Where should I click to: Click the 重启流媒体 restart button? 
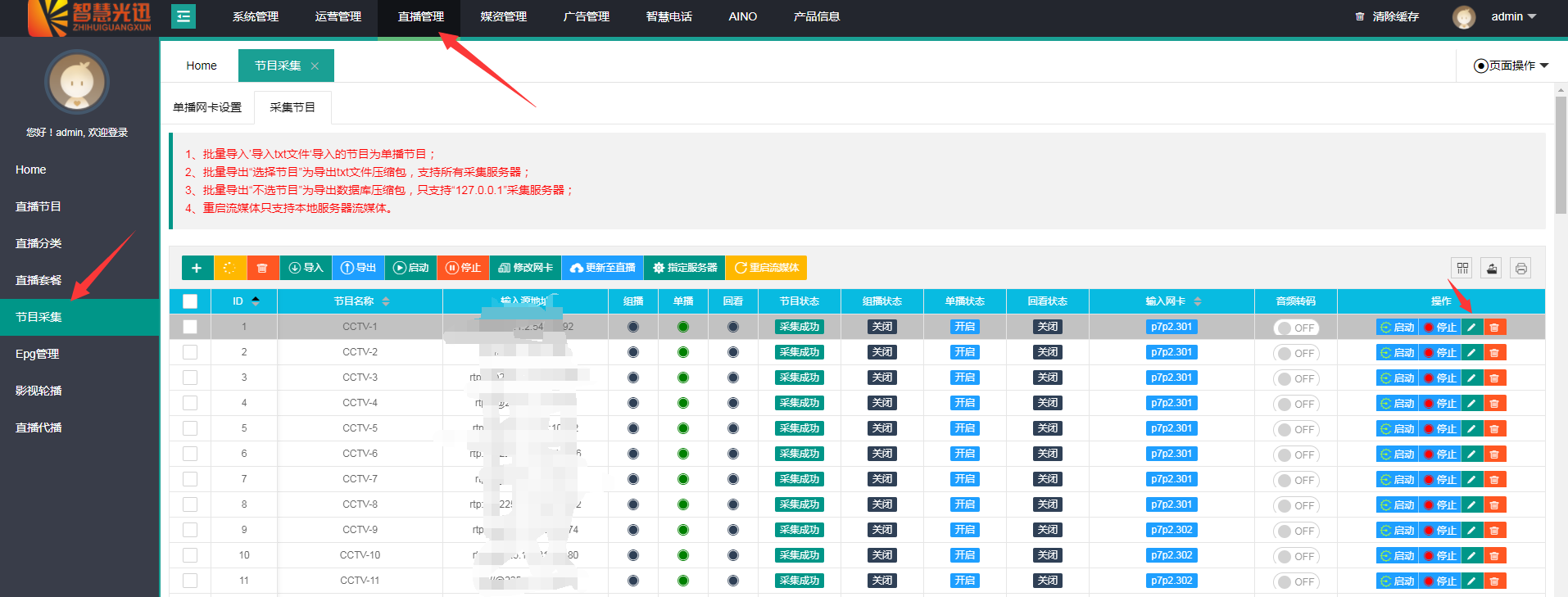(766, 268)
